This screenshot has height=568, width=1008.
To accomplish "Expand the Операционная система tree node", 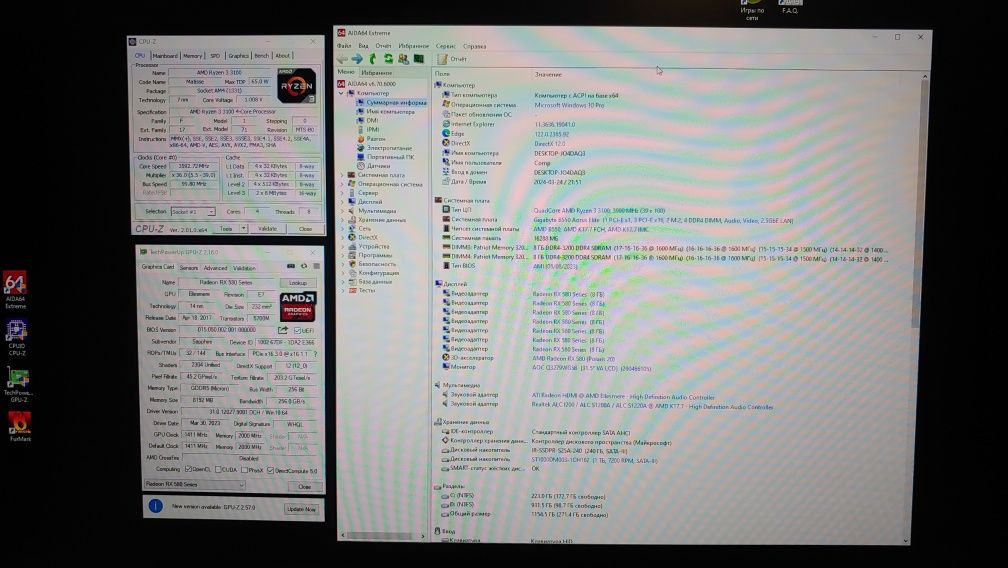I will click(341, 184).
